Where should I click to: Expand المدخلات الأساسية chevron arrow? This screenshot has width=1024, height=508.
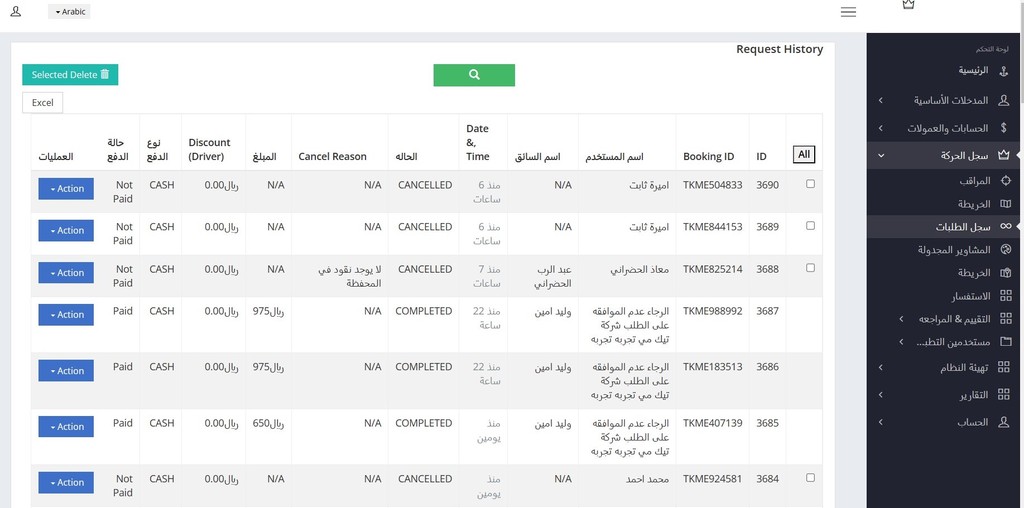tap(880, 101)
